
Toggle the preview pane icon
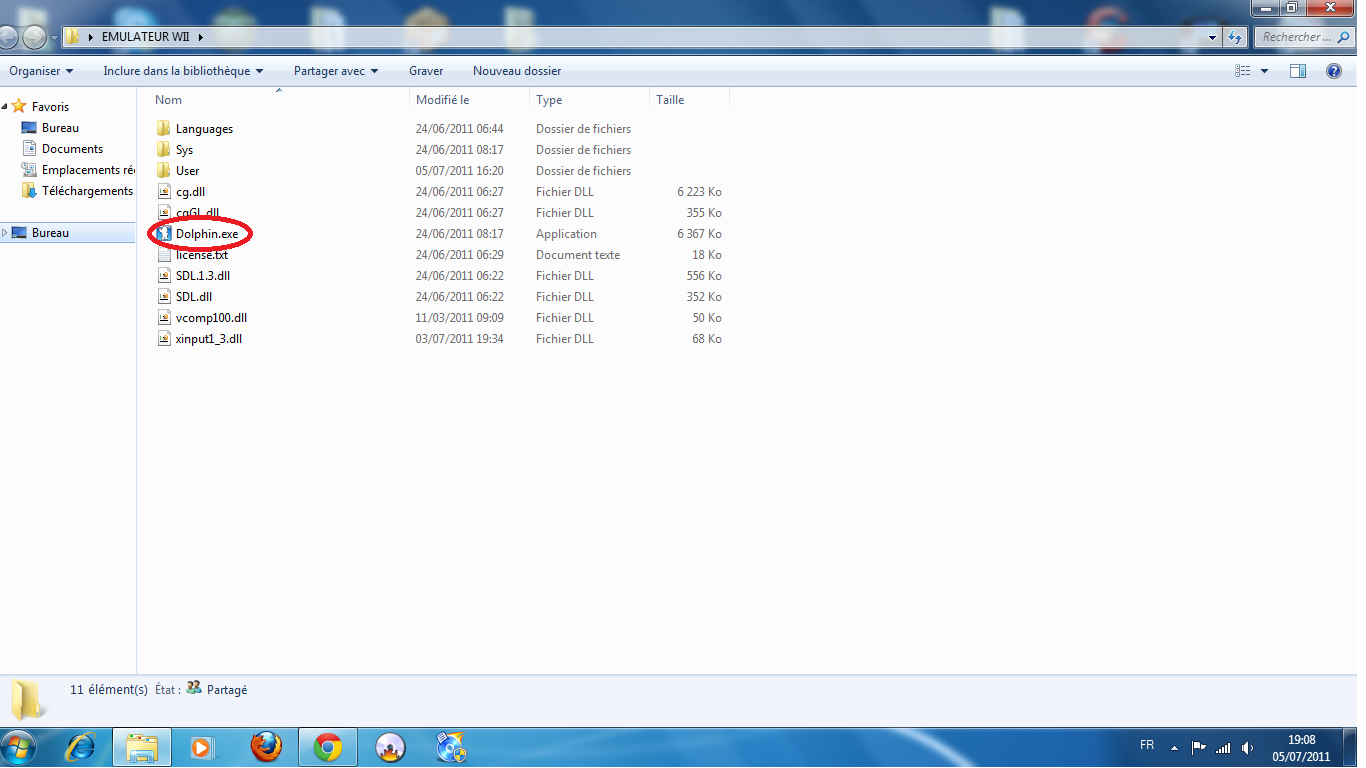(x=1298, y=71)
